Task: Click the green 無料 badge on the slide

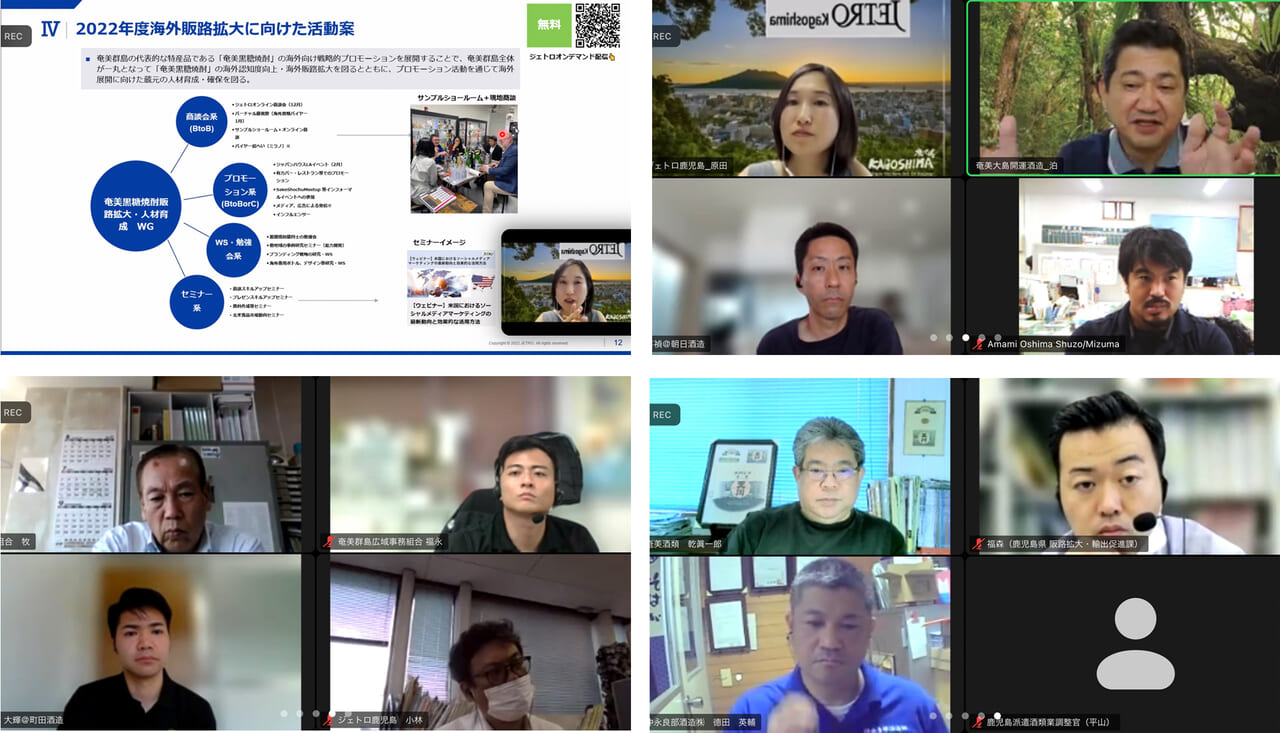Action: (x=549, y=25)
